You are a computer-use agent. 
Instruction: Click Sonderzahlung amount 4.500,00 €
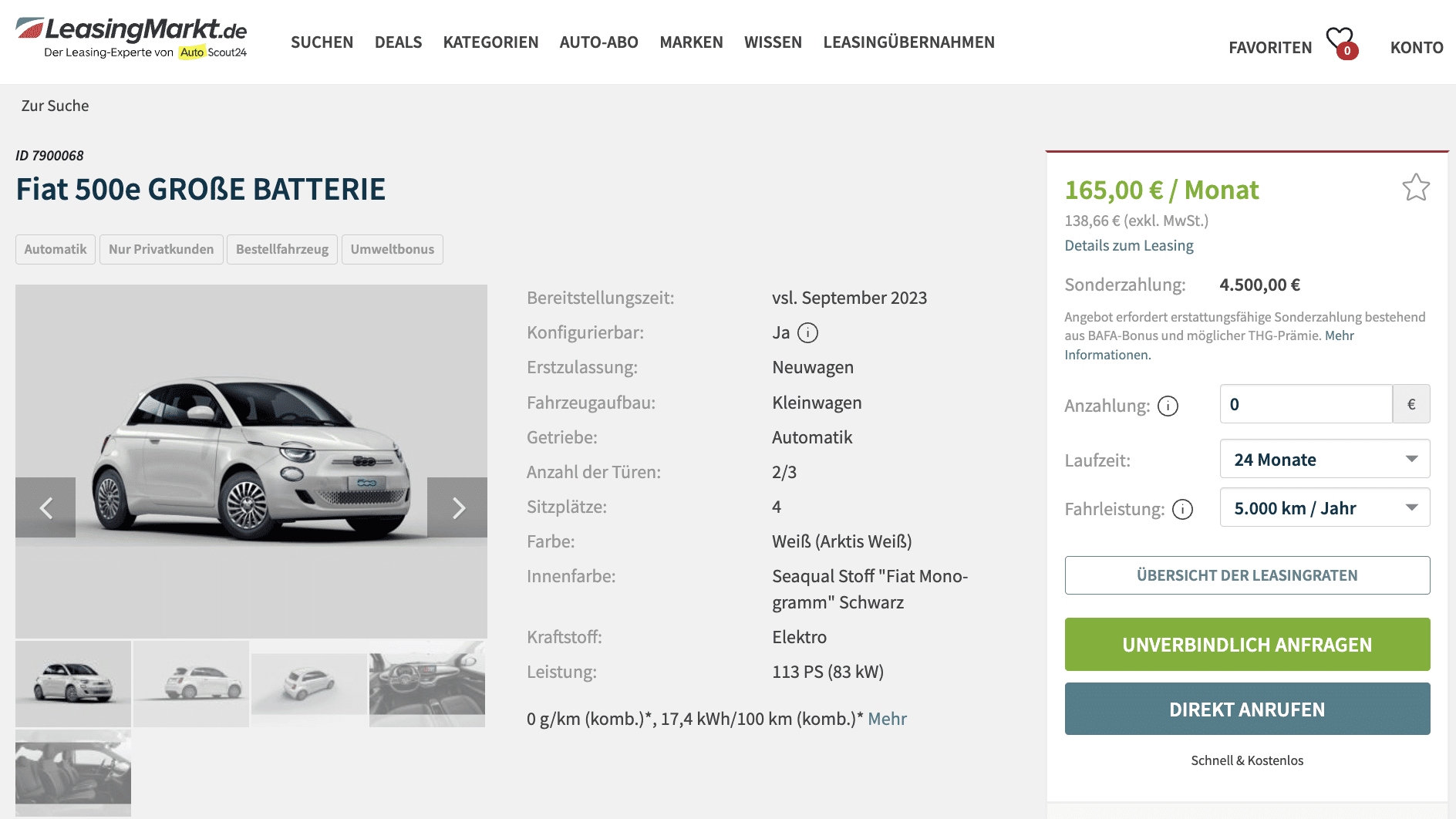pos(1259,285)
